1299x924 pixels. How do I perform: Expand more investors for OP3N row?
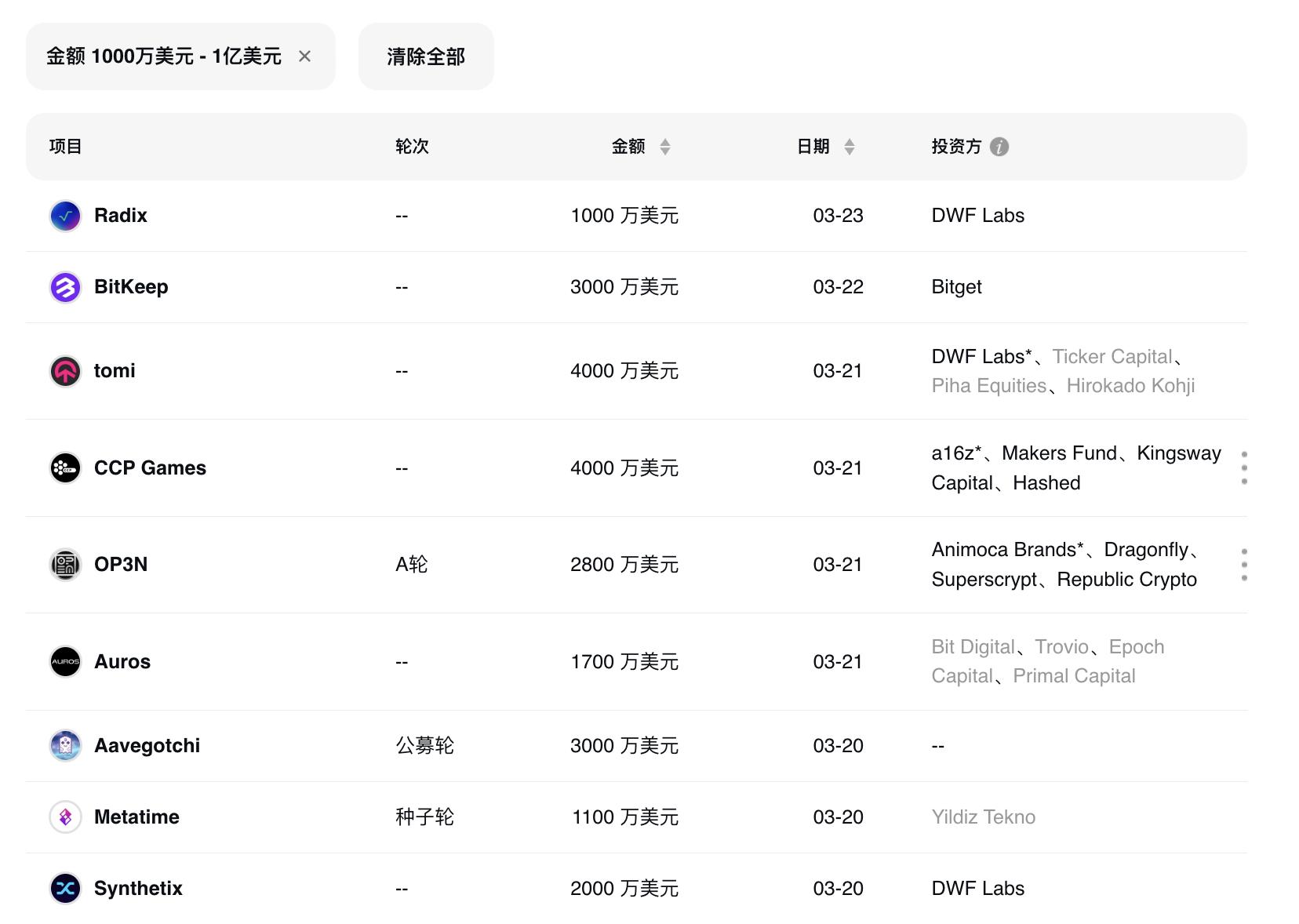(x=1244, y=565)
